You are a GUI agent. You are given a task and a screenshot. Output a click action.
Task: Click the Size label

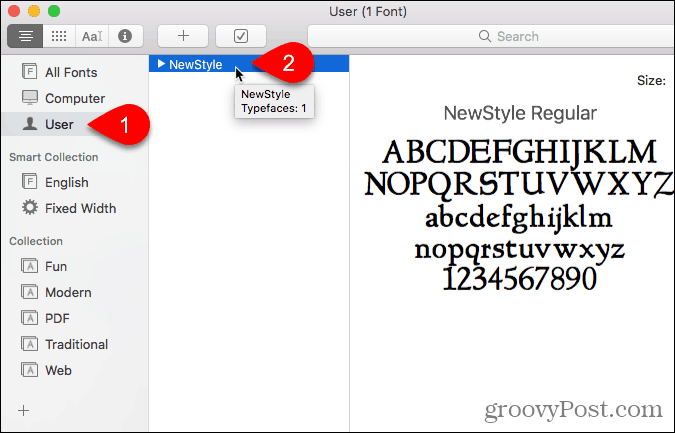(651, 80)
